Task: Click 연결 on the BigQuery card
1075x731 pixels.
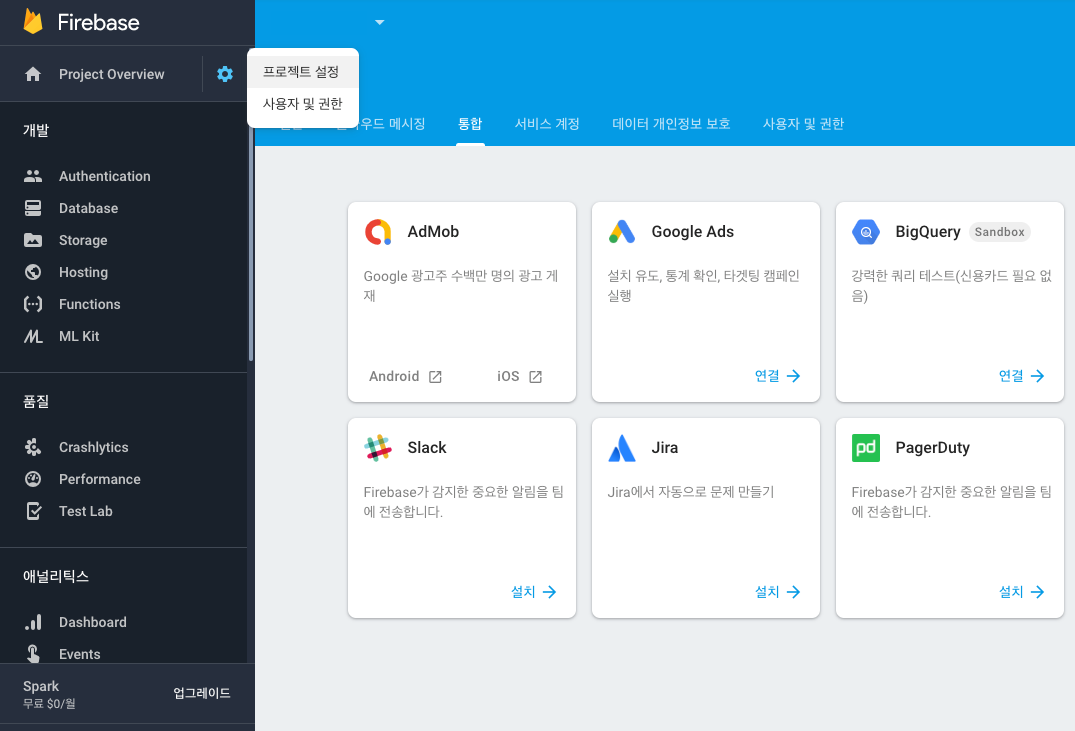Action: coord(1021,376)
